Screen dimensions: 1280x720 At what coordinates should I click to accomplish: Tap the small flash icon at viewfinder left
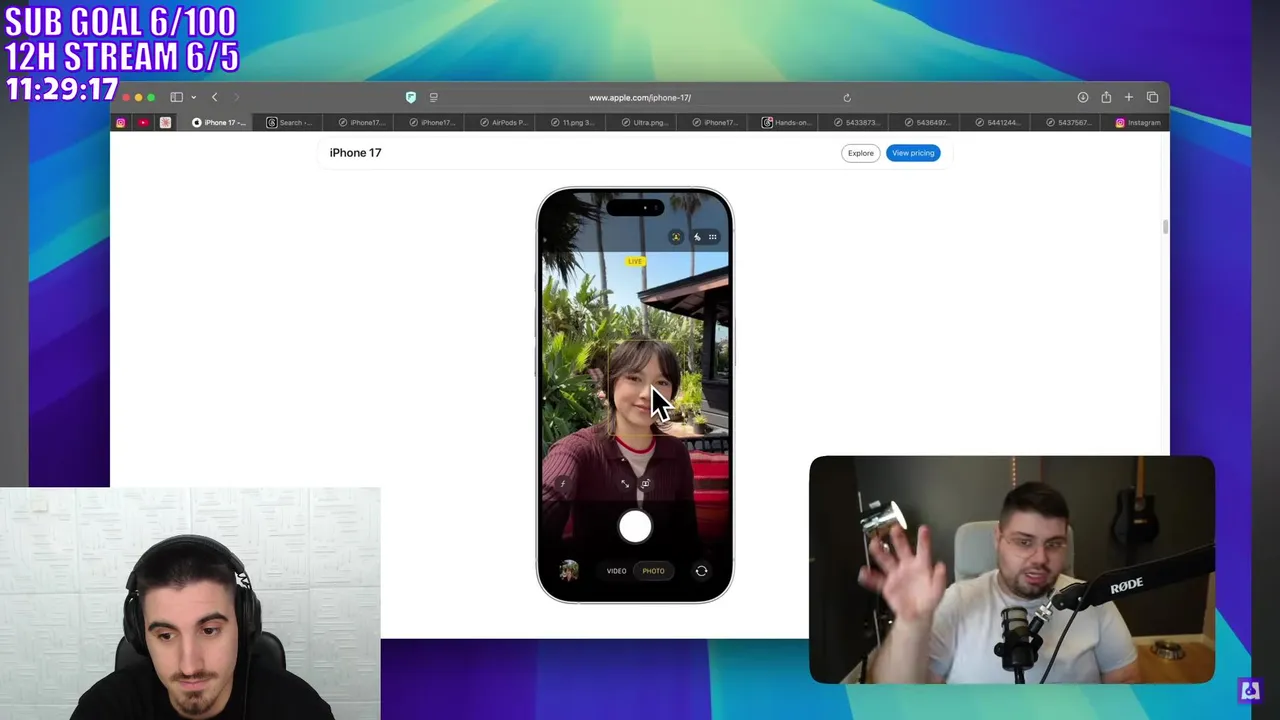tap(563, 484)
